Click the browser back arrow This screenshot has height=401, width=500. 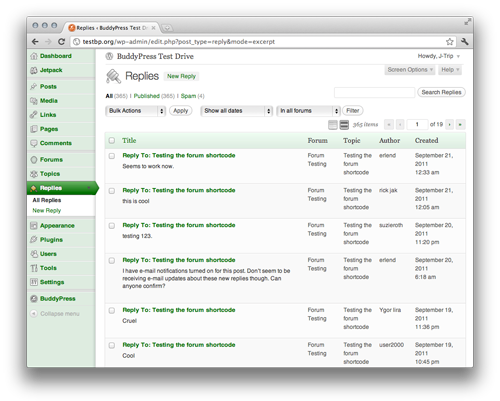[35, 42]
